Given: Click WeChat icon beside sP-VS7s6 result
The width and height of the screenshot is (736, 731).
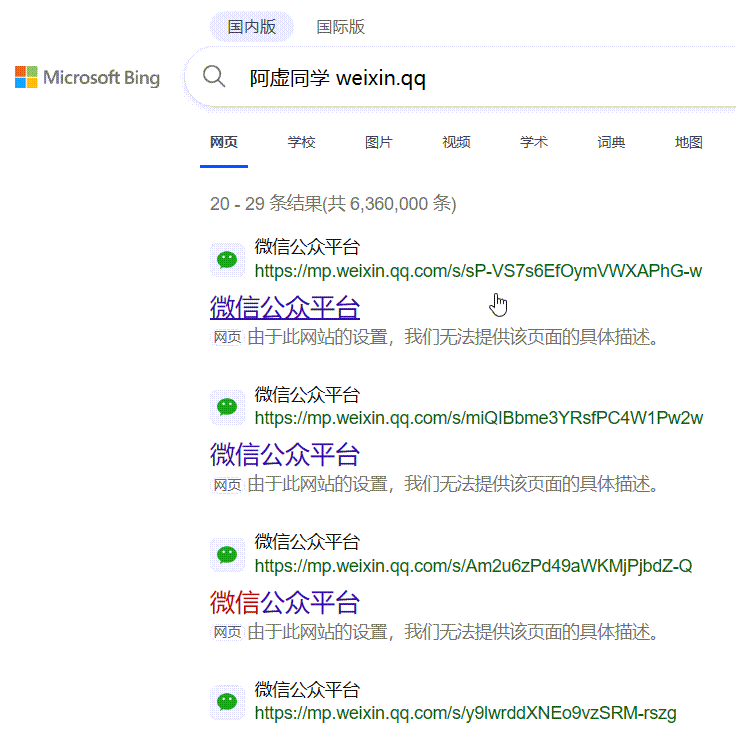Looking at the screenshot, I should tap(227, 260).
